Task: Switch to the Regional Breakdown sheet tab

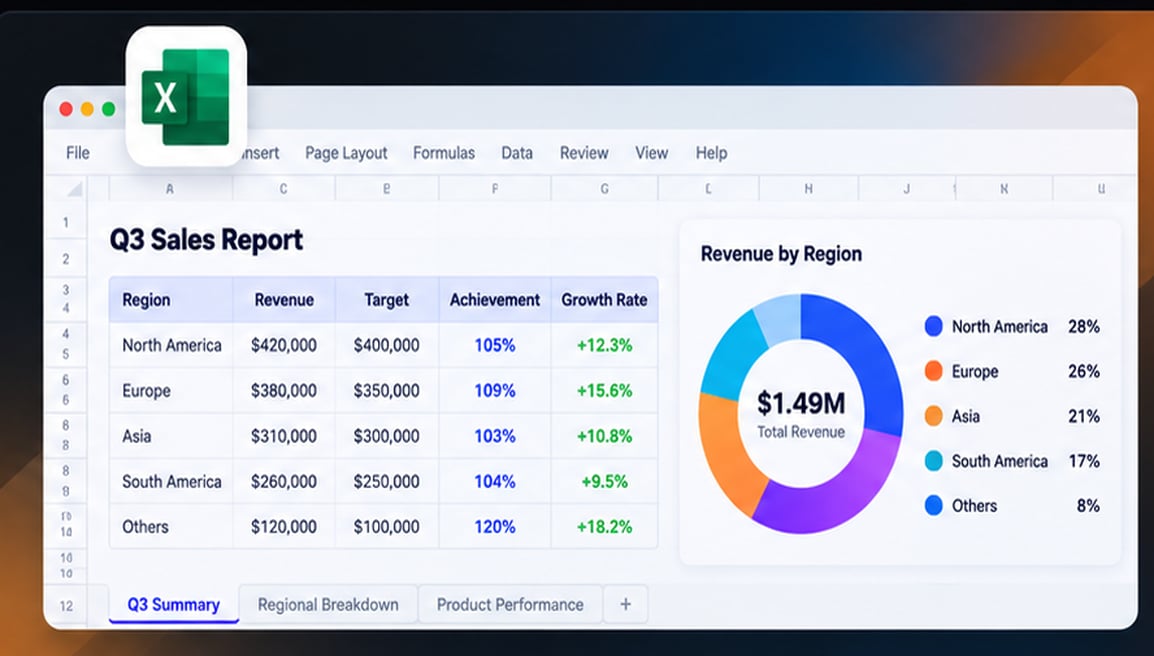Action: point(328,604)
